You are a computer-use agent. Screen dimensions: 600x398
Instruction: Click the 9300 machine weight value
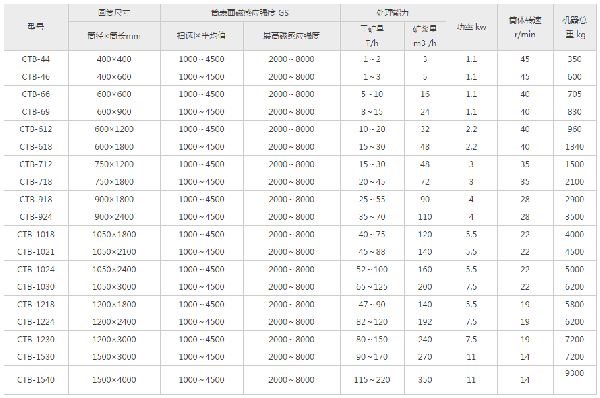574,373
